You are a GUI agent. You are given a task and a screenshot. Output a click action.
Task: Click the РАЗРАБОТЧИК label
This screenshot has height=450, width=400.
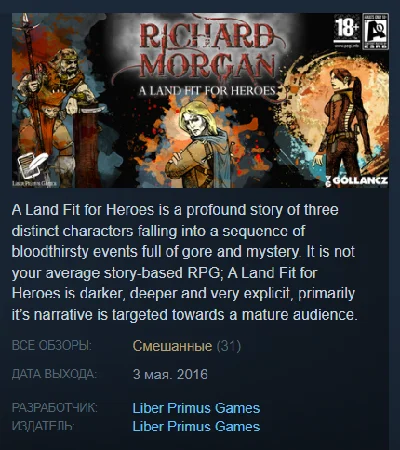click(x=55, y=408)
